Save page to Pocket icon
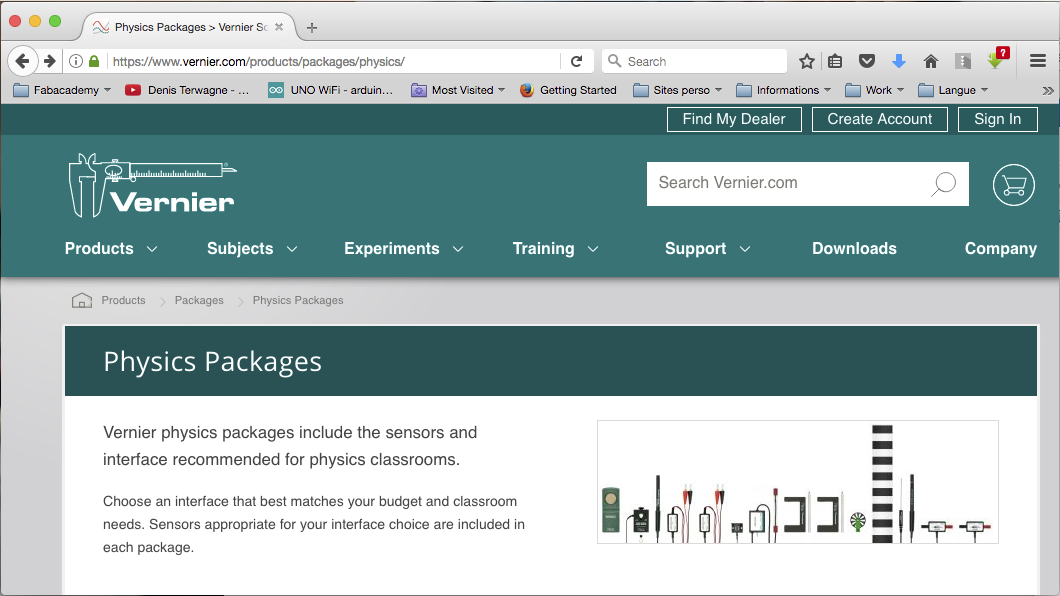Image resolution: width=1060 pixels, height=596 pixels. point(867,61)
